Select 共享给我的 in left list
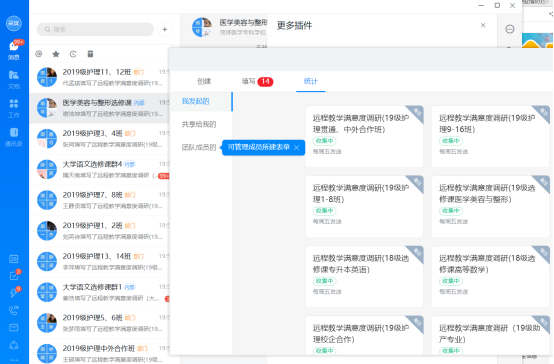 coord(199,124)
